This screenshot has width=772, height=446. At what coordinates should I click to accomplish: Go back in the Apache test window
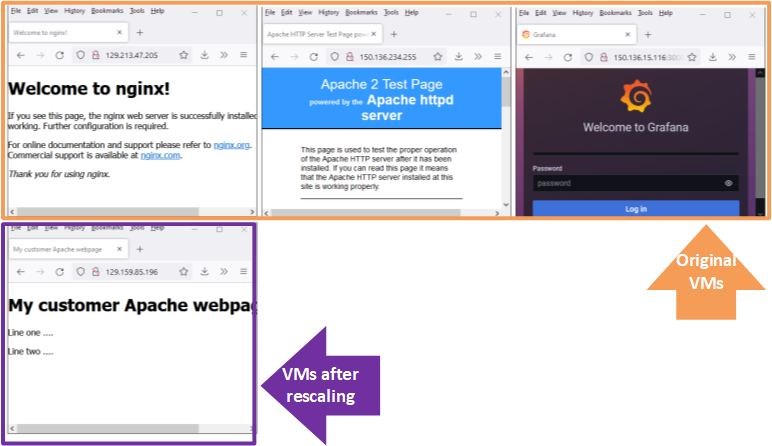pyautogui.click(x=274, y=57)
